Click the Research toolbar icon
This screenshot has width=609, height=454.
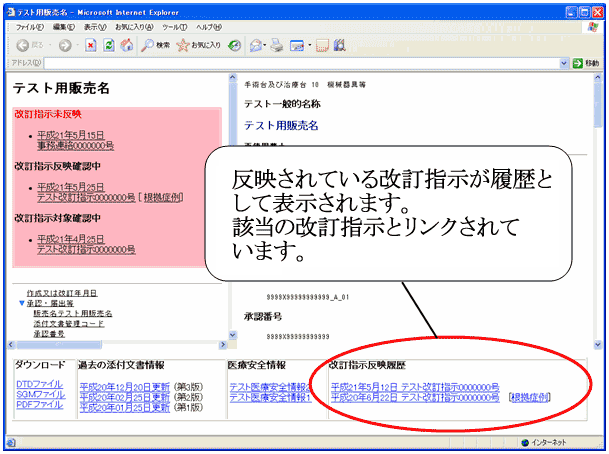(340, 45)
